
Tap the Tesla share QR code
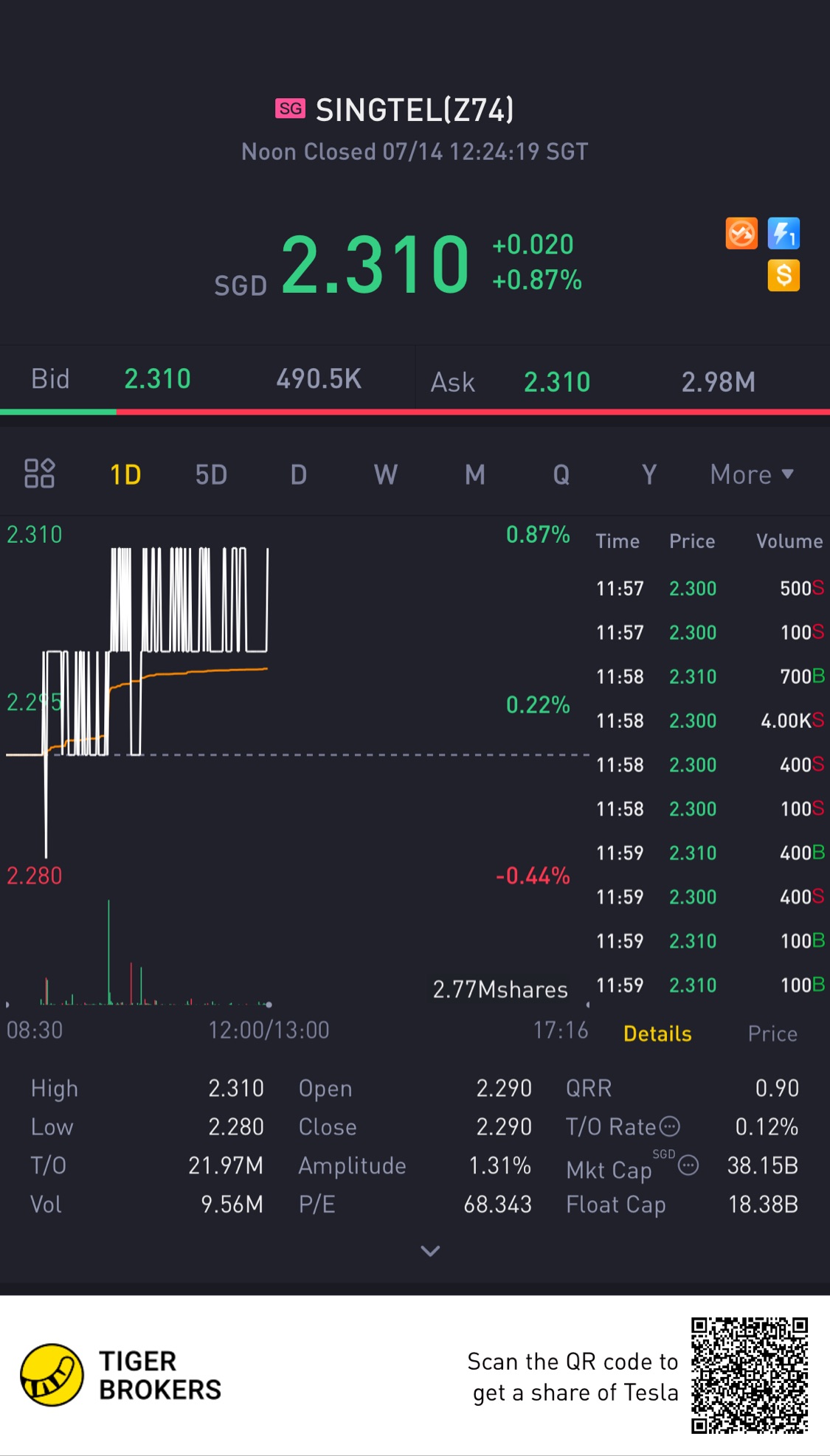[x=750, y=1375]
